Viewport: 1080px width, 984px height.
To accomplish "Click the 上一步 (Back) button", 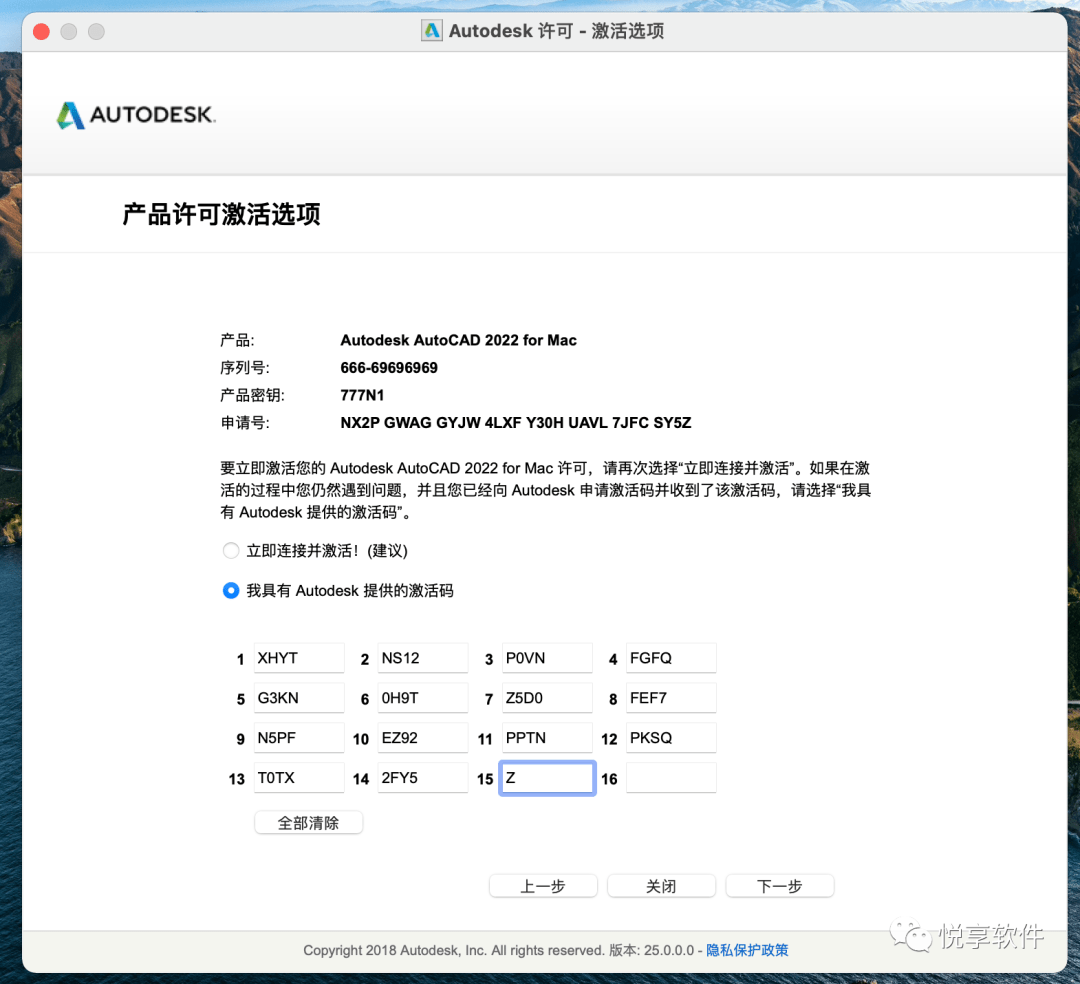I will click(543, 886).
